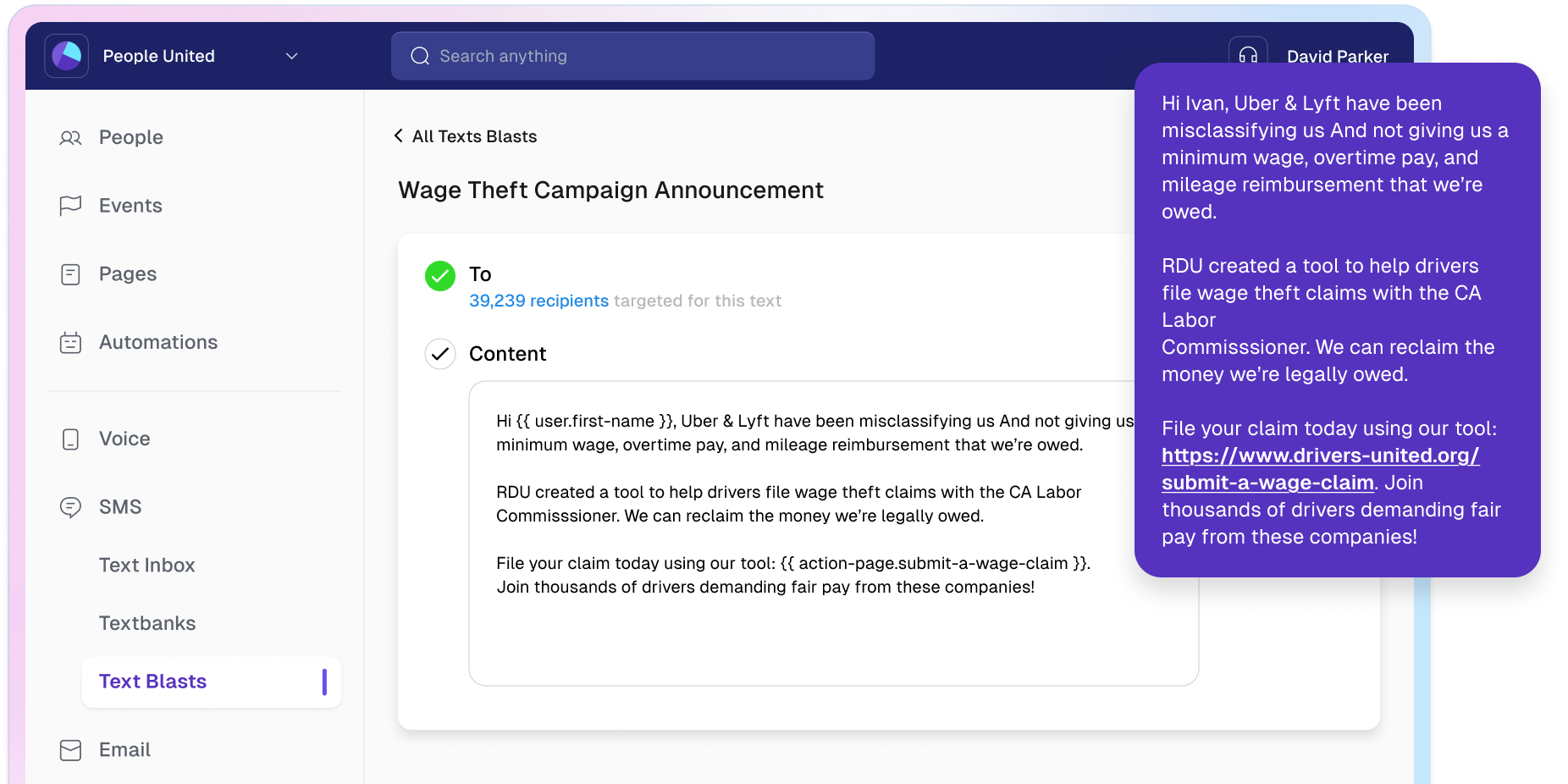
Task: Click inside the message content text area
Action: click(x=834, y=533)
